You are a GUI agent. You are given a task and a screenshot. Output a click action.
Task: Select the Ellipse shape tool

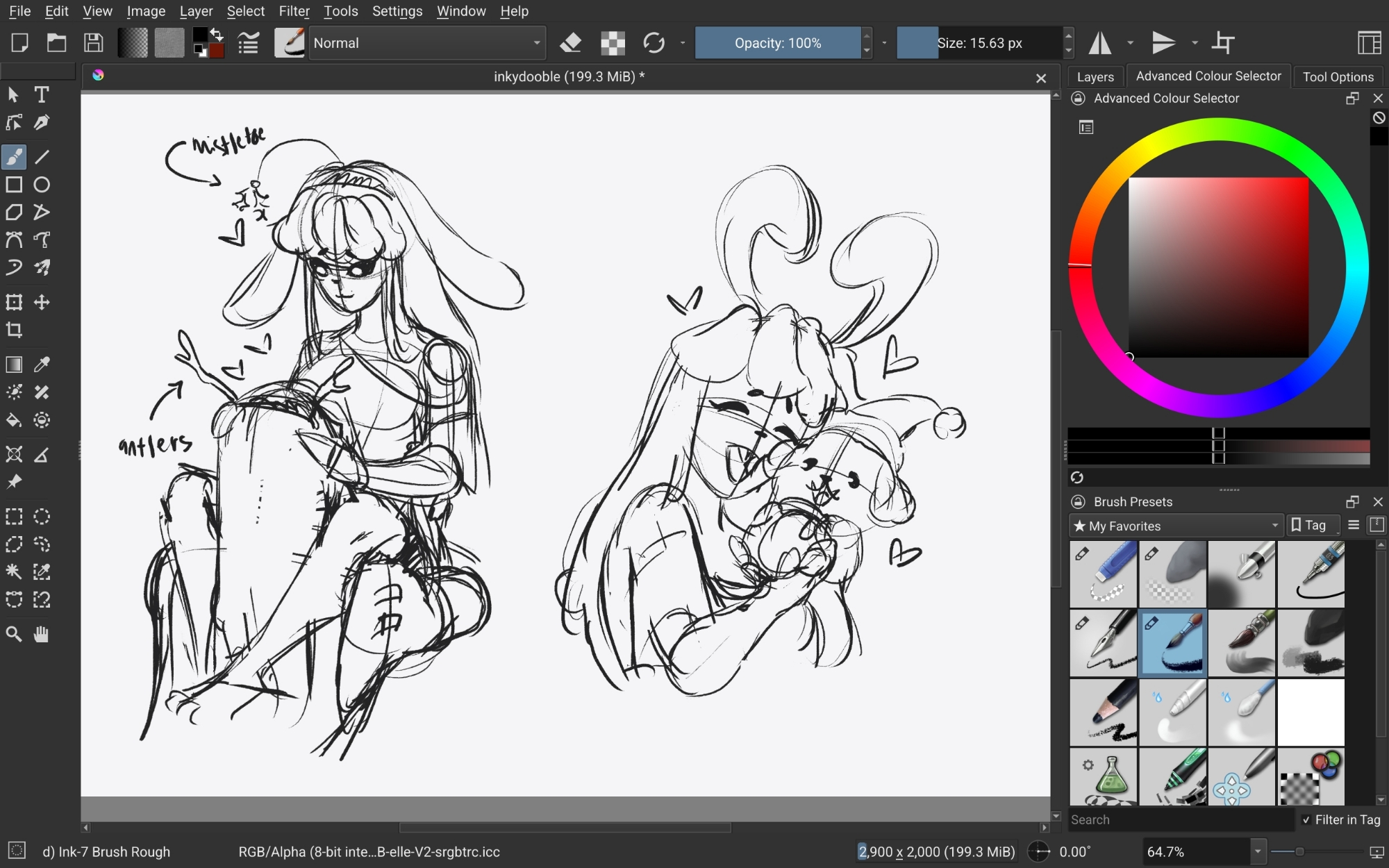(x=42, y=185)
